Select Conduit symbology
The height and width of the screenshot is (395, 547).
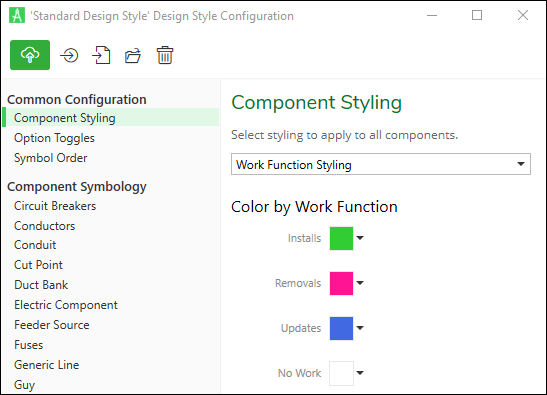[35, 245]
